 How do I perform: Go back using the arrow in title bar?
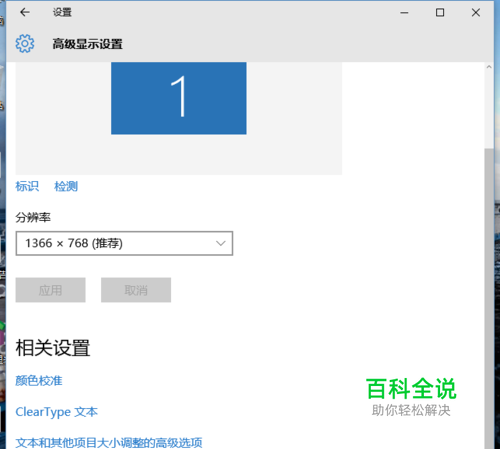point(25,12)
